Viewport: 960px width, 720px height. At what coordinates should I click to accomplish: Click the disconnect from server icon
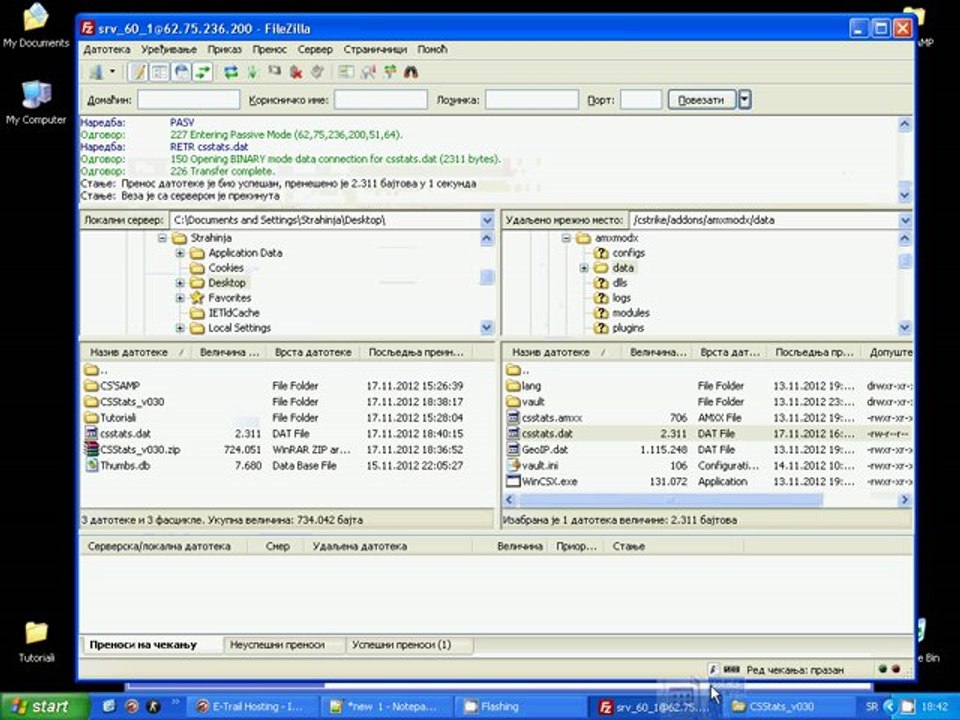click(296, 72)
